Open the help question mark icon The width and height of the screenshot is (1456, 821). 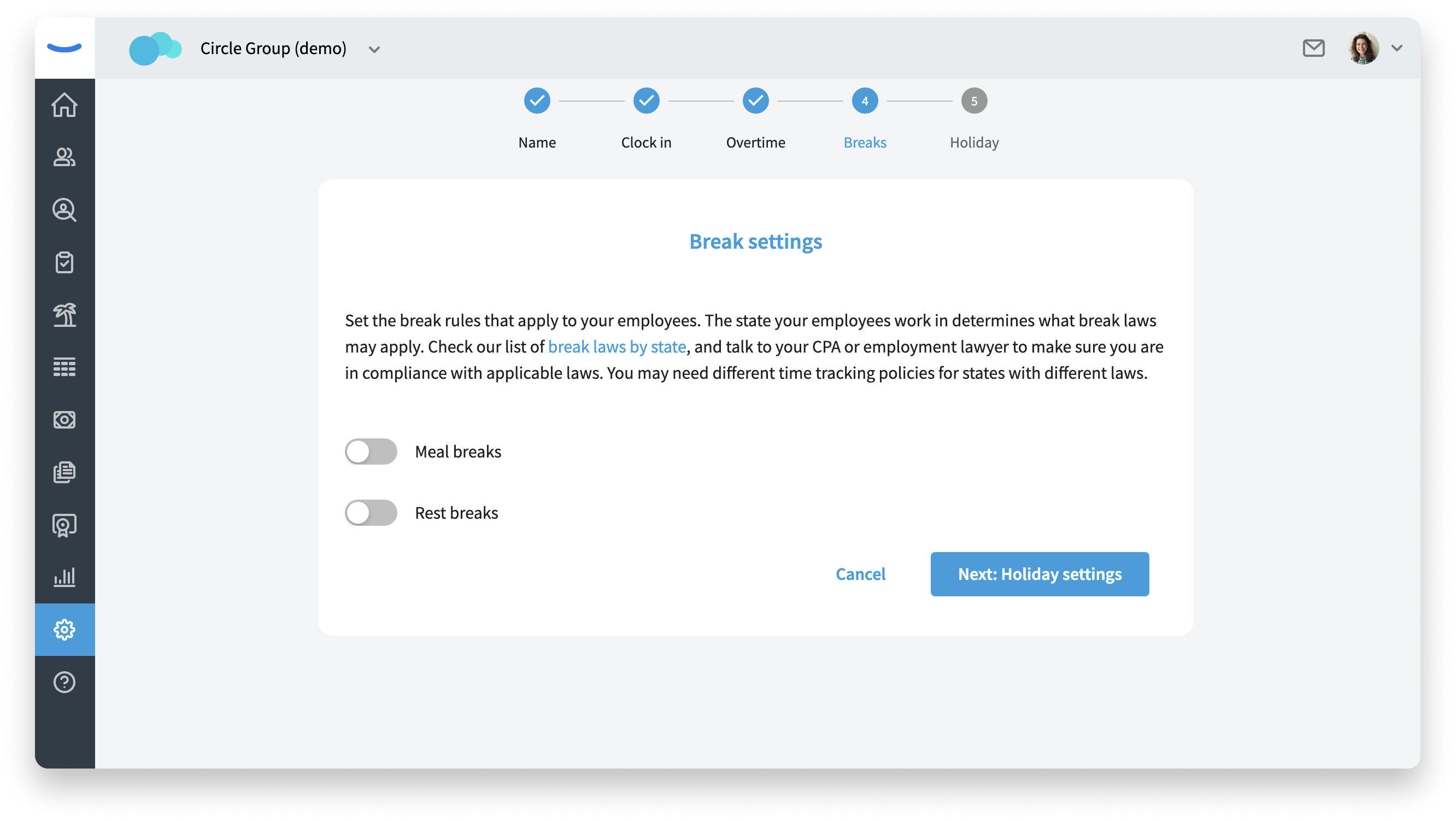[x=64, y=682]
